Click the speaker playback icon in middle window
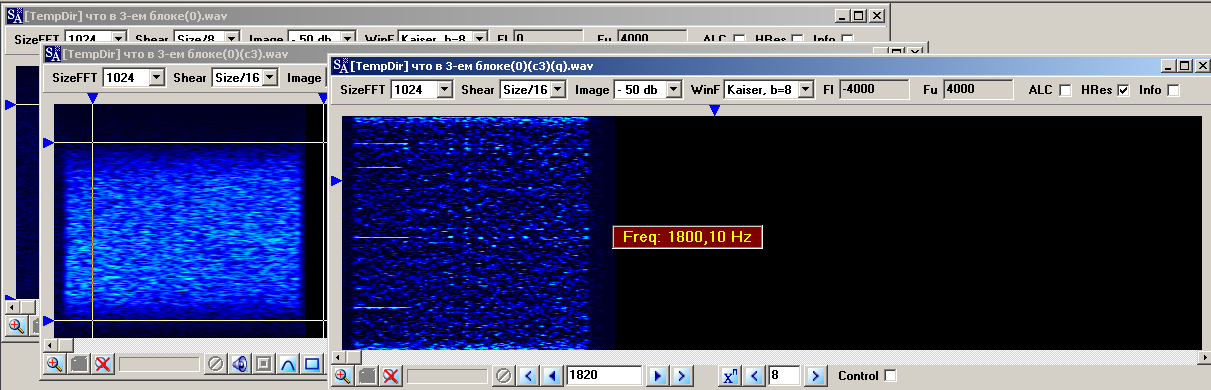The height and width of the screenshot is (390, 1211). (x=239, y=363)
